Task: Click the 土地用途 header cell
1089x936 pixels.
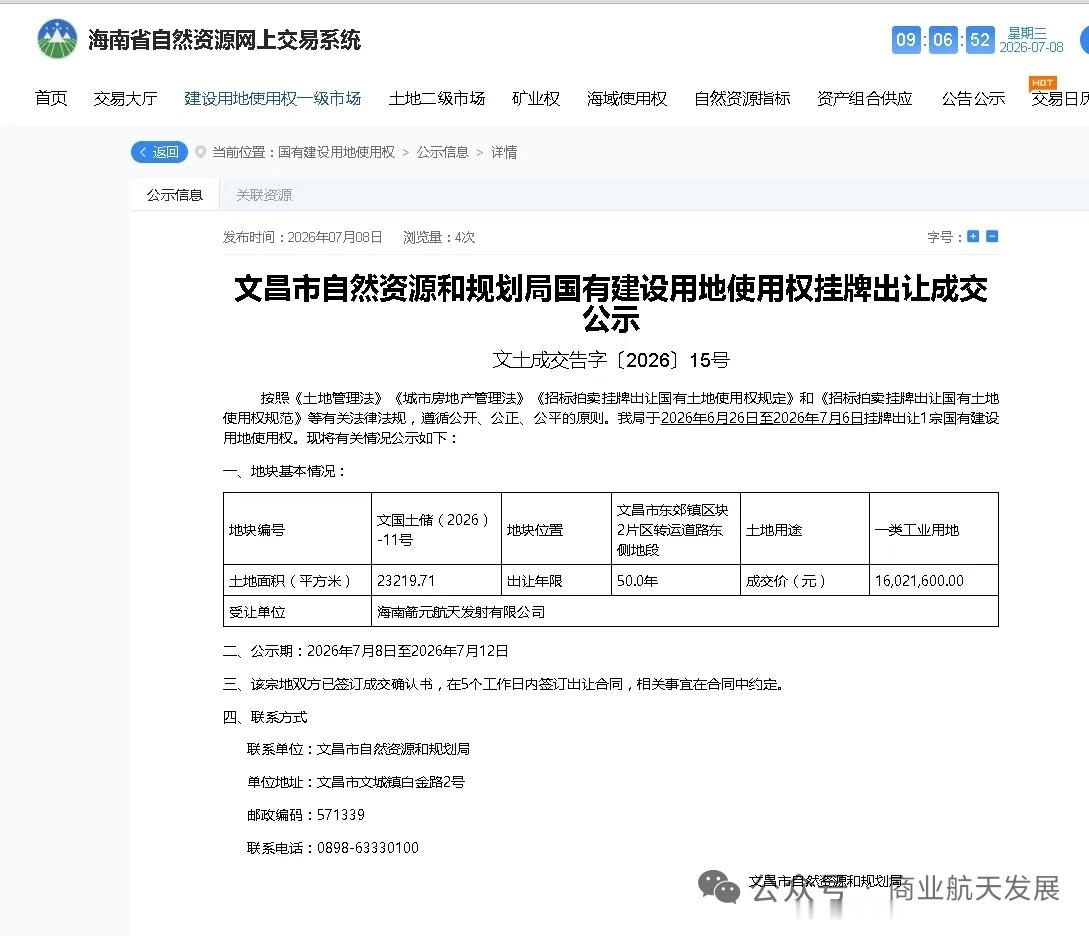Action: pos(805,529)
